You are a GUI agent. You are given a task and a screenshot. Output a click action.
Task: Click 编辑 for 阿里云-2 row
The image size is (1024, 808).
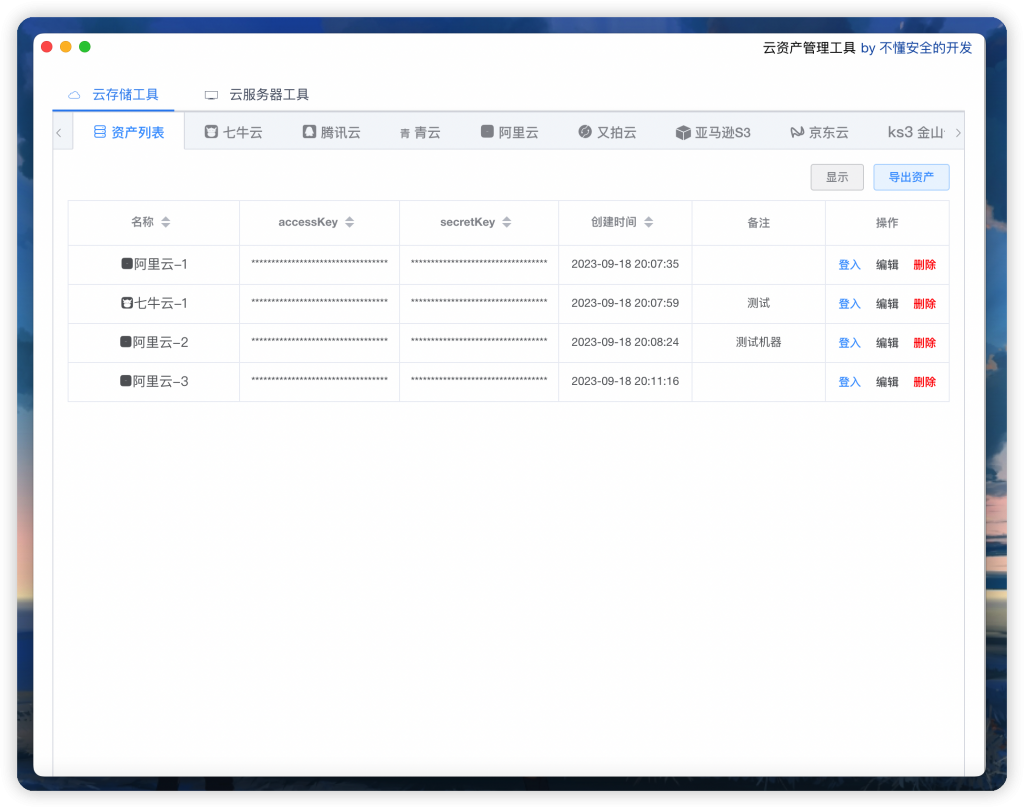pyautogui.click(x=887, y=342)
